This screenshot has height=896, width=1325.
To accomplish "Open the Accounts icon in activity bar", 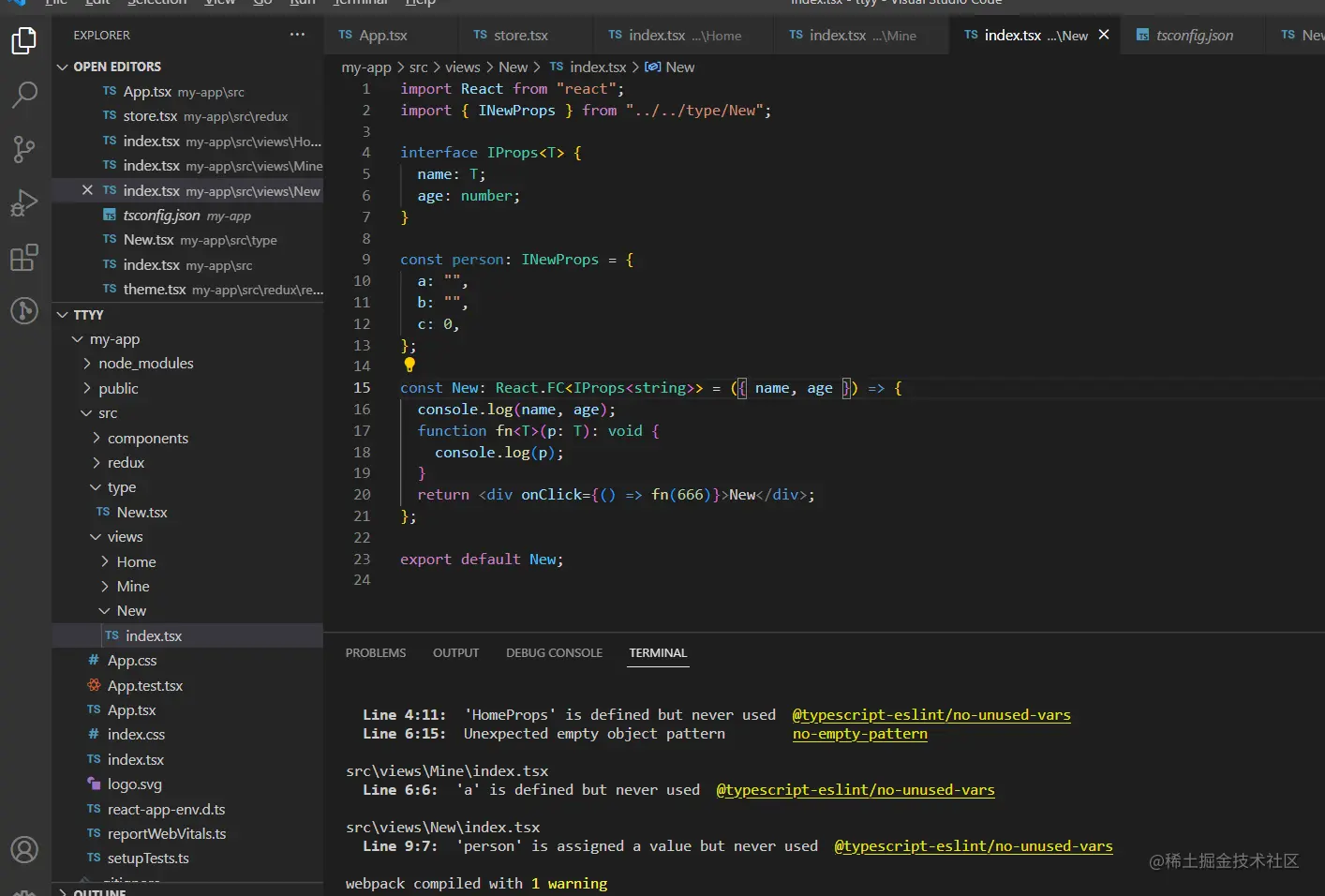I will (24, 850).
